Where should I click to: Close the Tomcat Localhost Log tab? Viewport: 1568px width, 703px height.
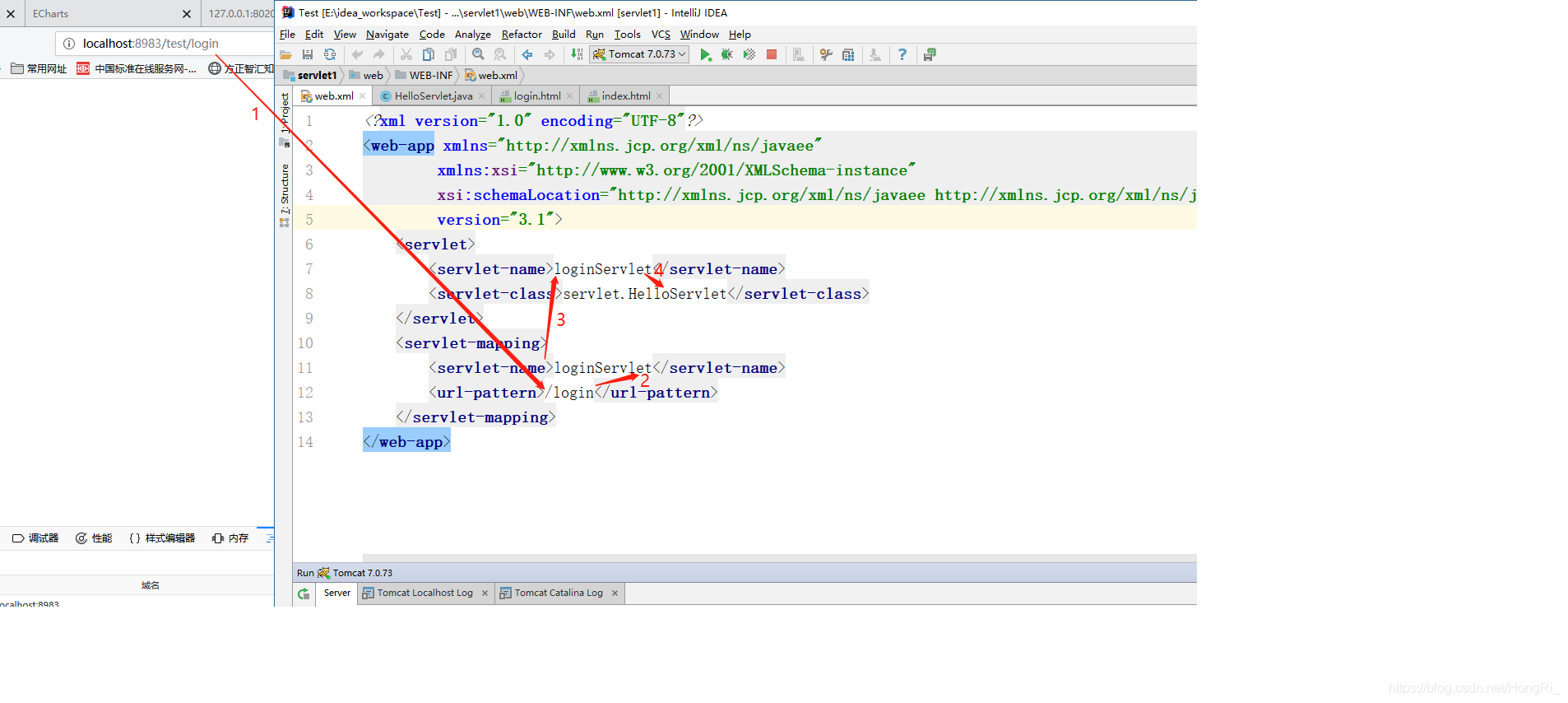(485, 593)
